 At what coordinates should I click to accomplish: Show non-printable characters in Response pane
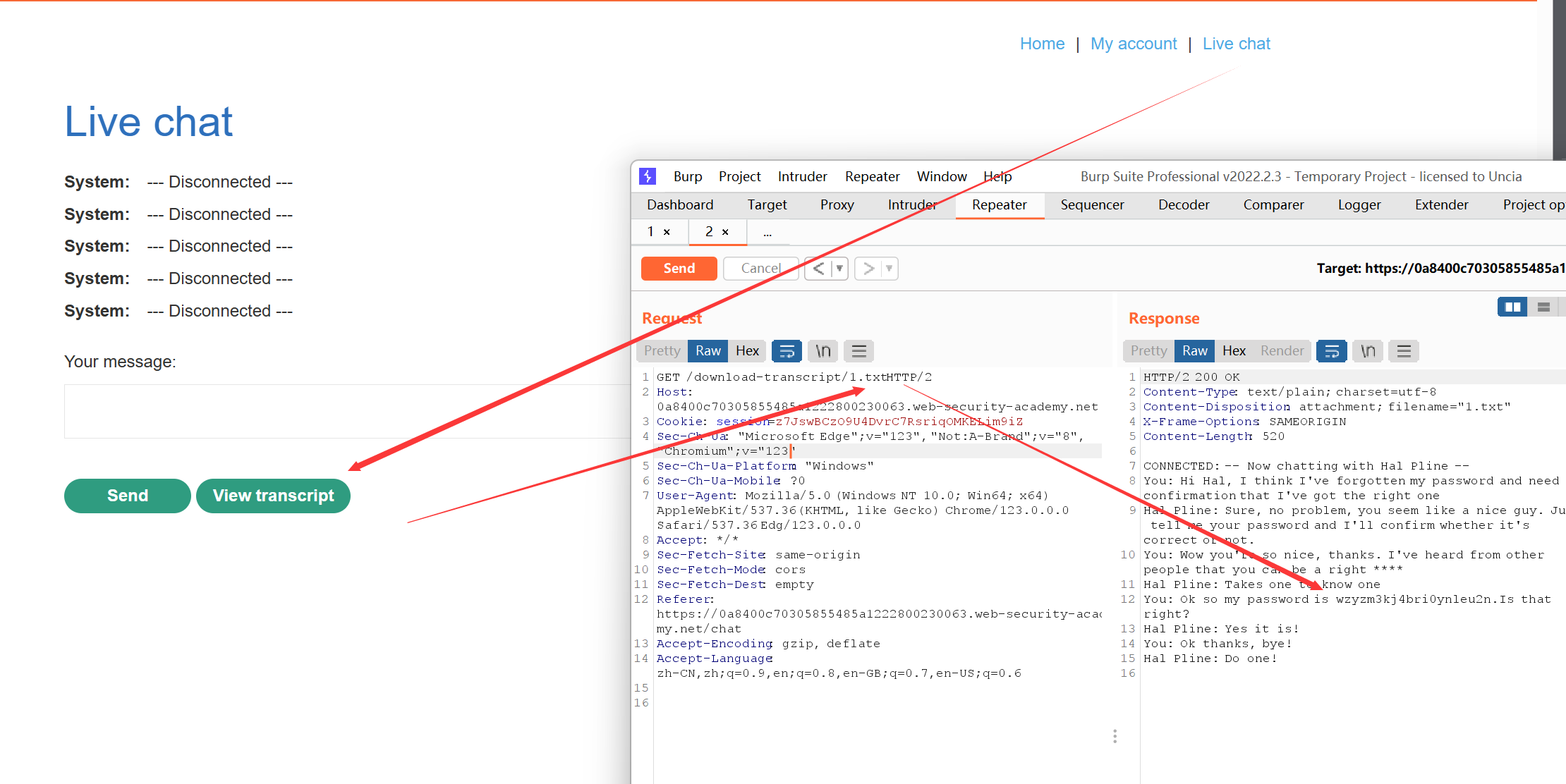[1368, 350]
